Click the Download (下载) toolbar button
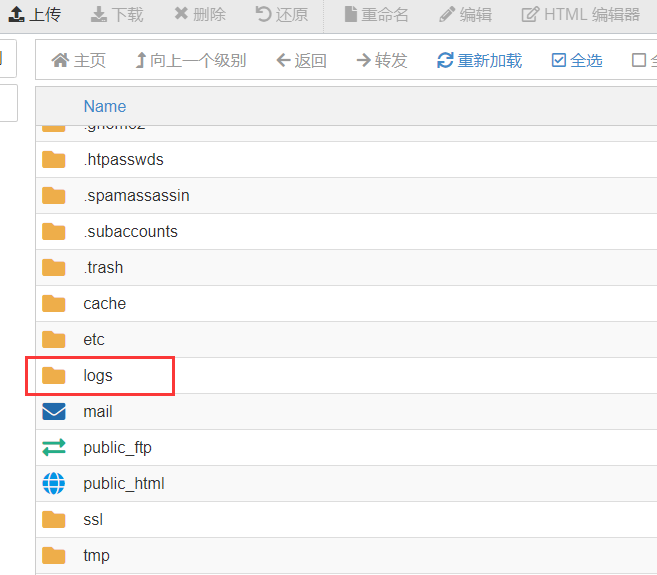657x575 pixels. 117,15
